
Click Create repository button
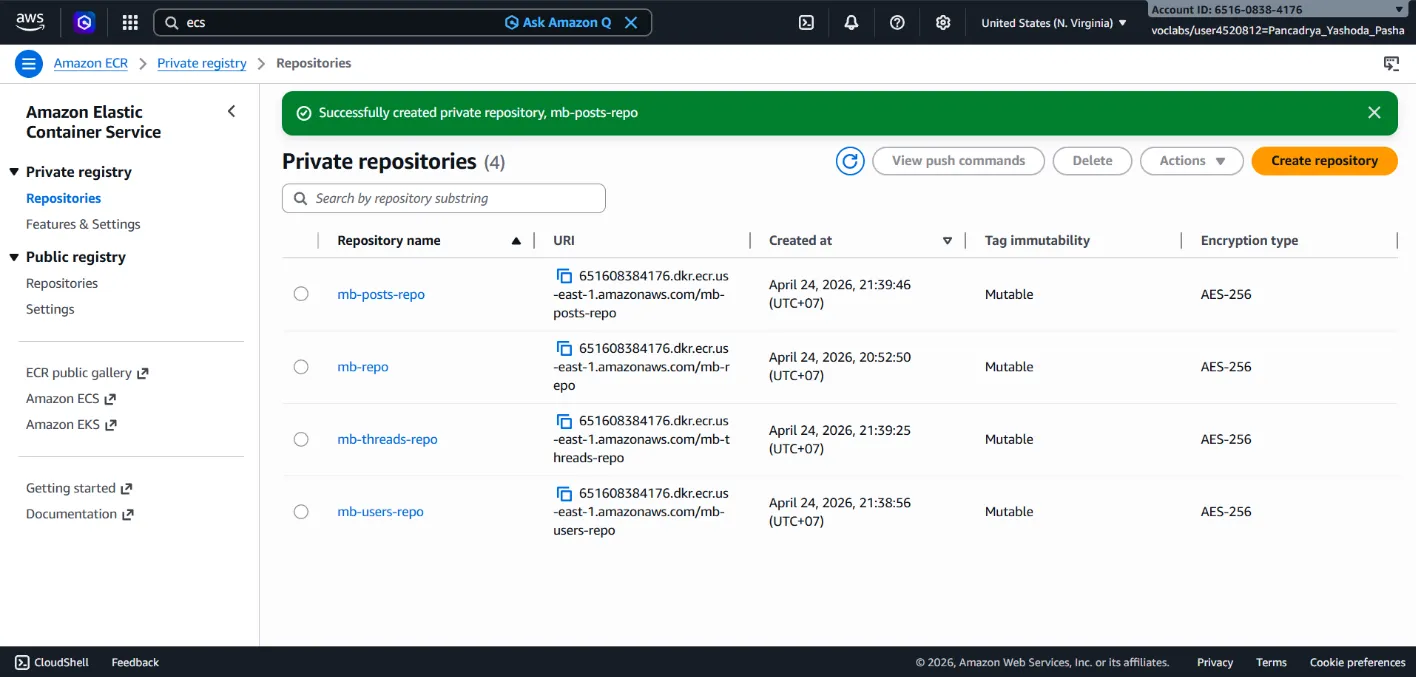[x=1324, y=161]
